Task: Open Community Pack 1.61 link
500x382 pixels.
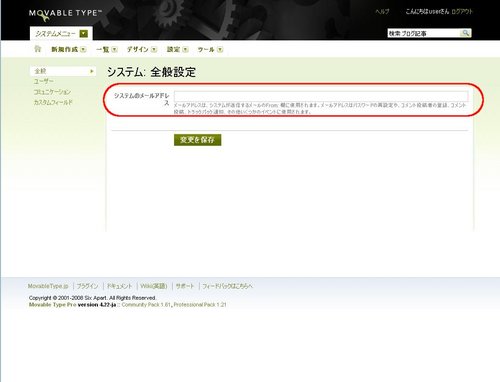Action: pyautogui.click(x=146, y=305)
